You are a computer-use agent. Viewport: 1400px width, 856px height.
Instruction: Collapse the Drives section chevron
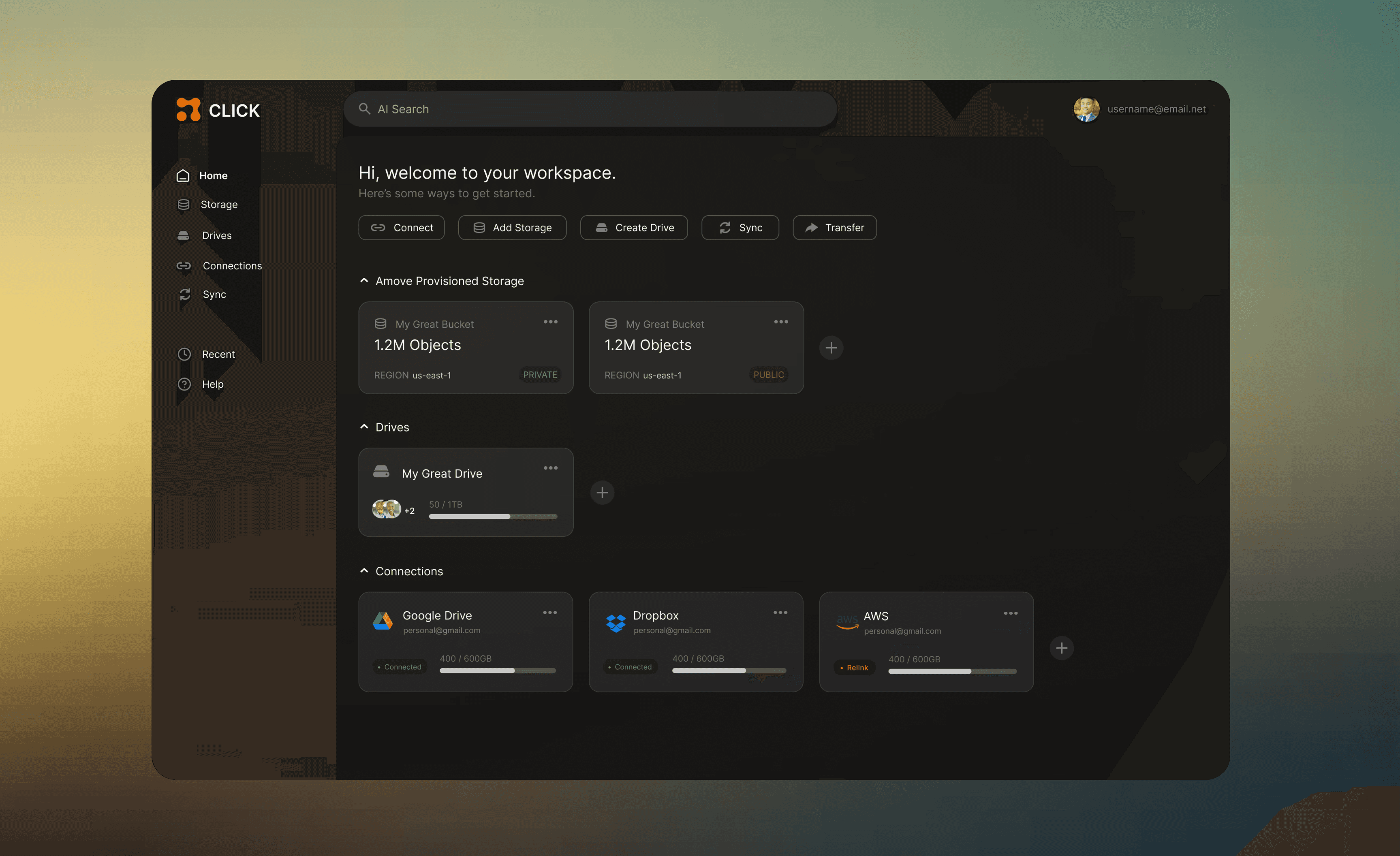[x=364, y=427]
